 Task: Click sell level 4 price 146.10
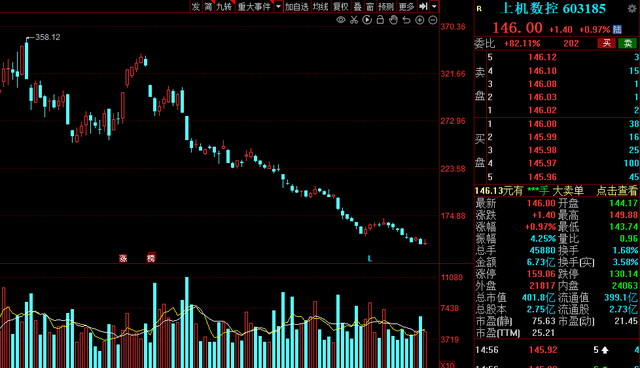coord(542,71)
